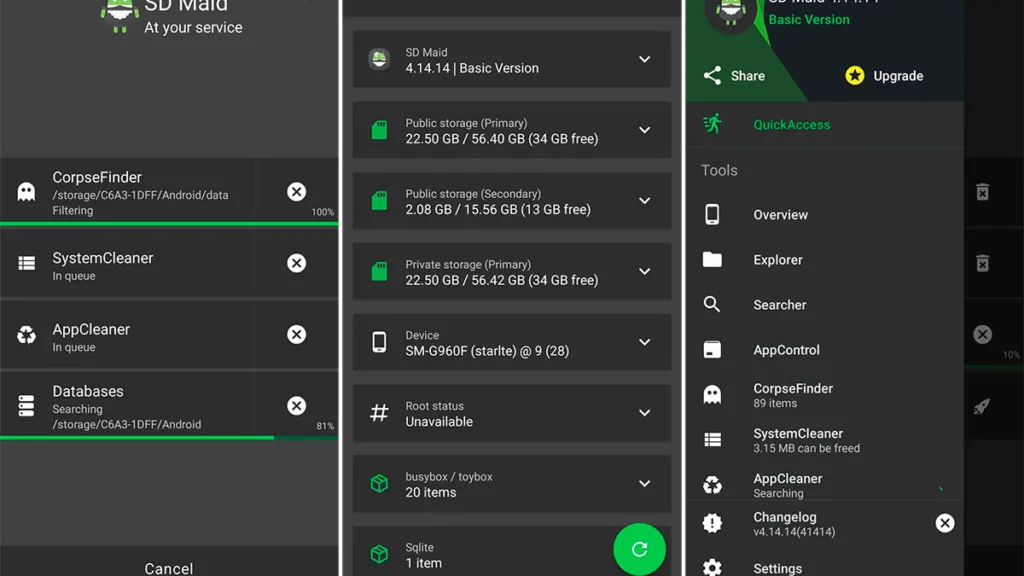Click the CorpseFinder ghost icon in drawer

point(712,394)
